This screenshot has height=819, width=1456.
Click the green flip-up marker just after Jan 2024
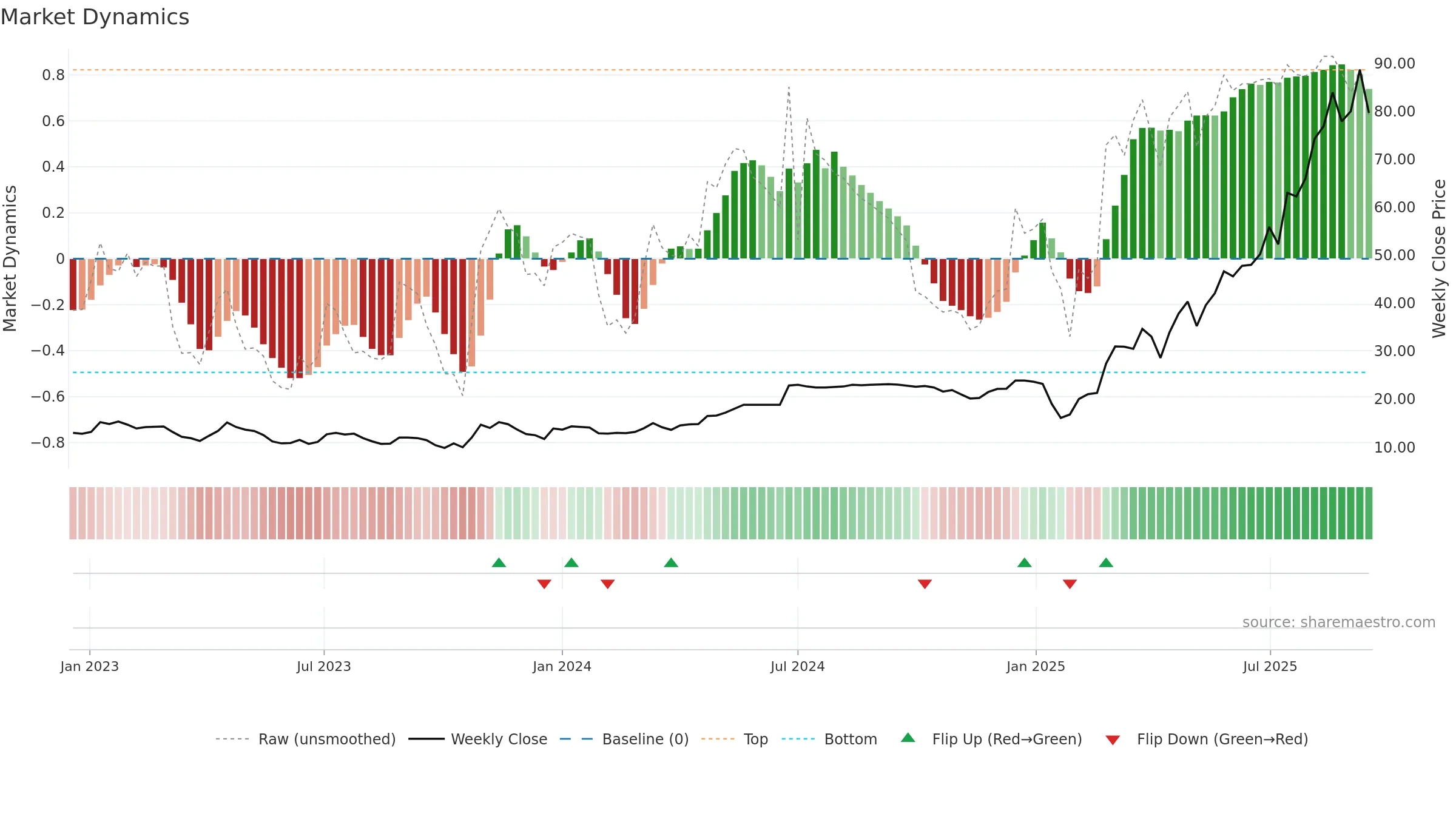571,562
